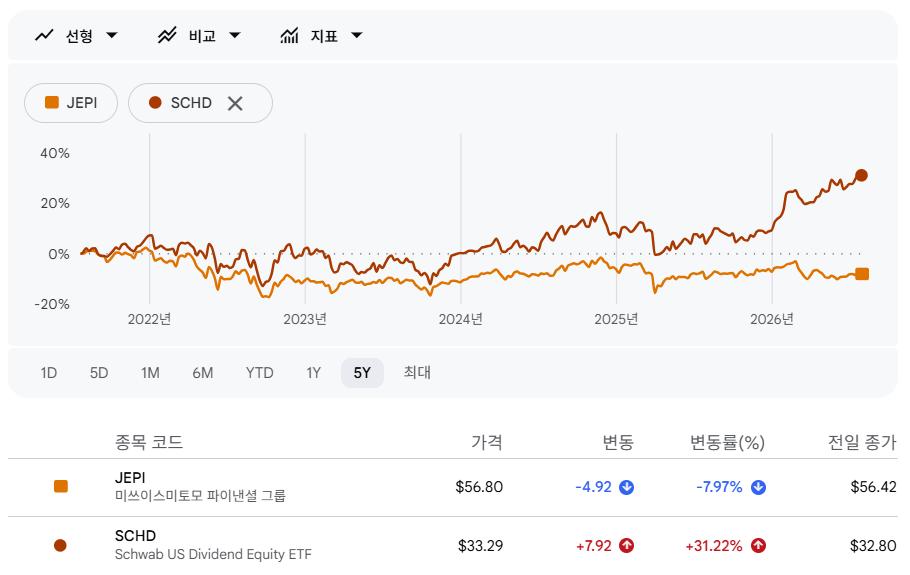The height and width of the screenshot is (575, 910).
Task: Click the 지표 indicators icon
Action: [x=289, y=36]
